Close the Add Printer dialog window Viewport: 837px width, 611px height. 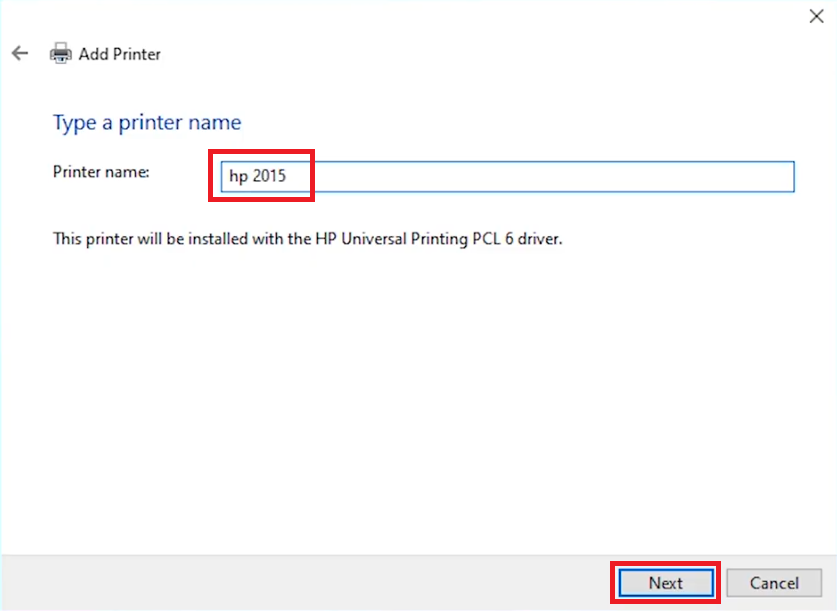coord(816,16)
